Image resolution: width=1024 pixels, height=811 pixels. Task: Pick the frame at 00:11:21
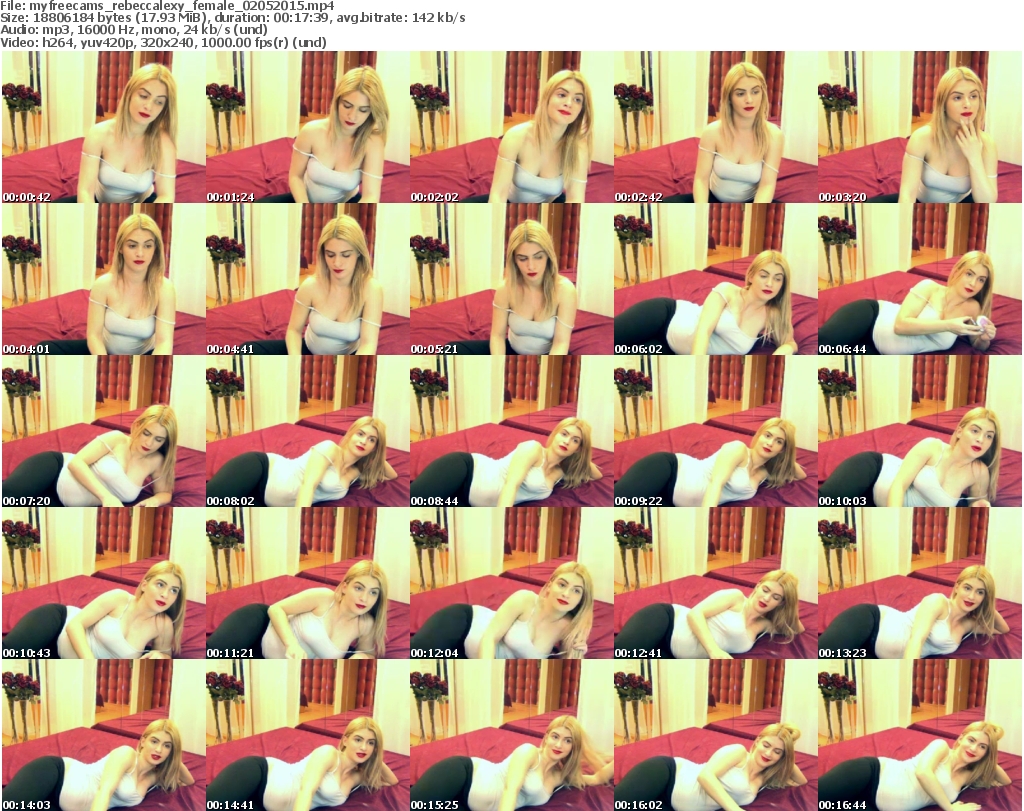308,583
